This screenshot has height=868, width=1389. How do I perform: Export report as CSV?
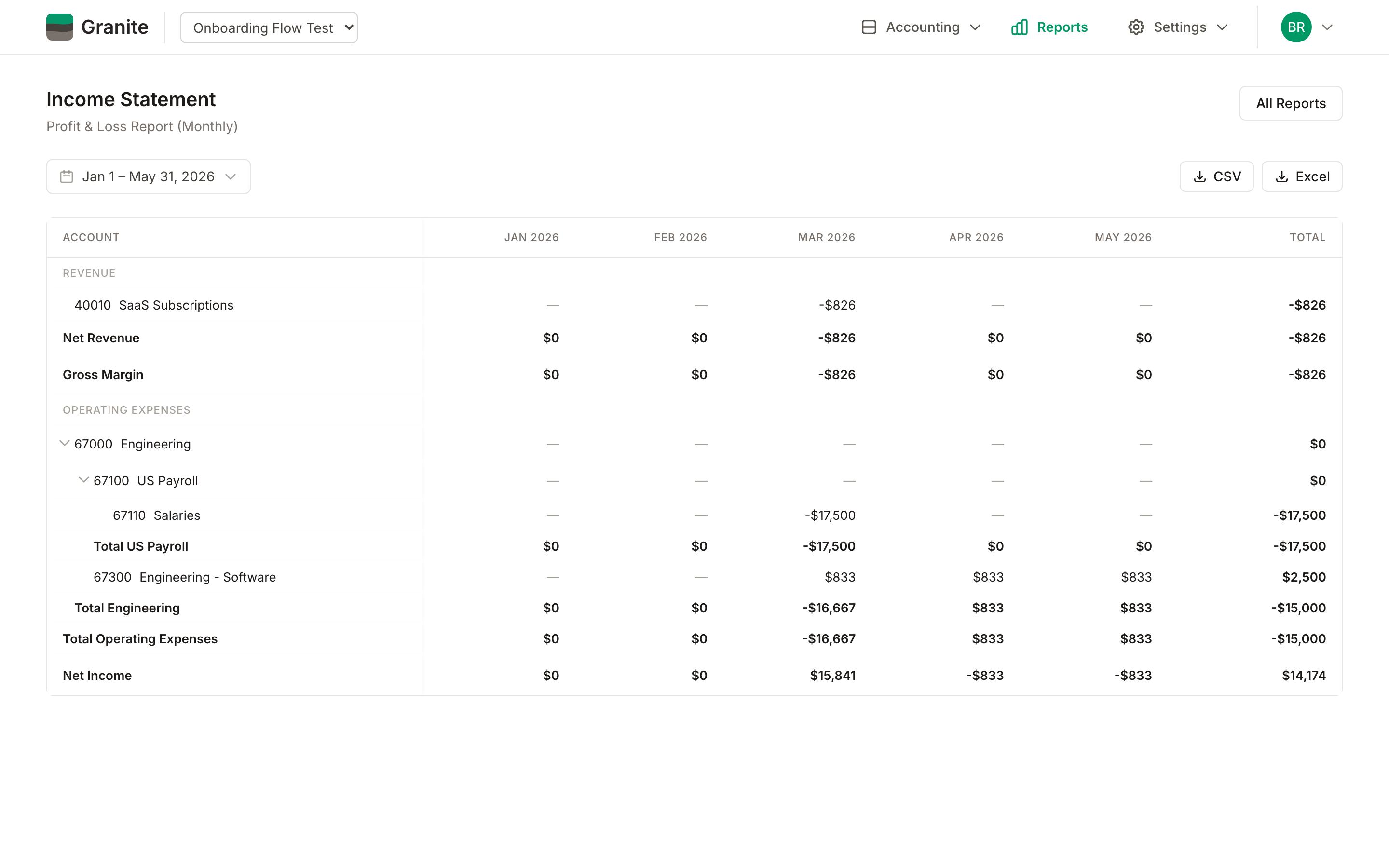point(1216,177)
